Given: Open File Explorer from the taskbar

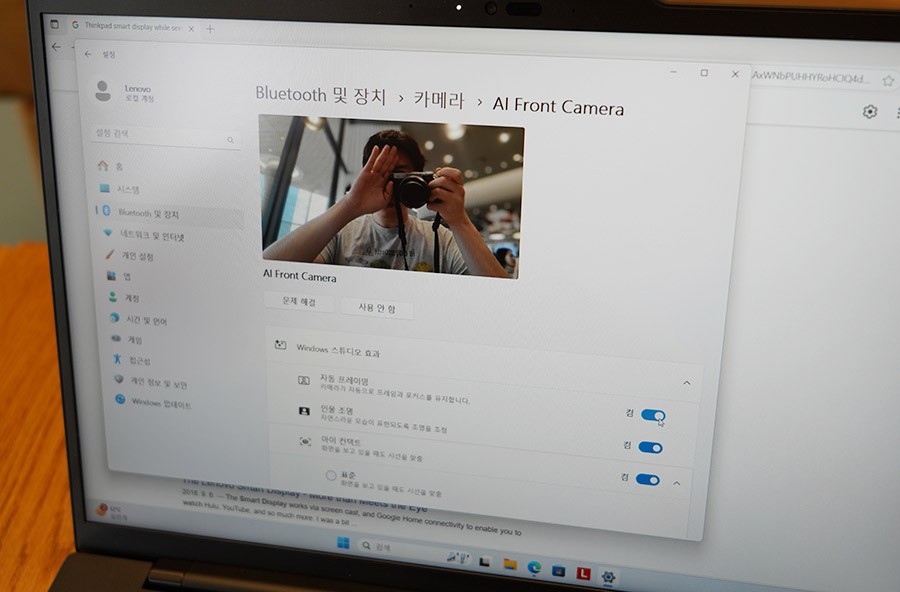Looking at the screenshot, I should 510,564.
